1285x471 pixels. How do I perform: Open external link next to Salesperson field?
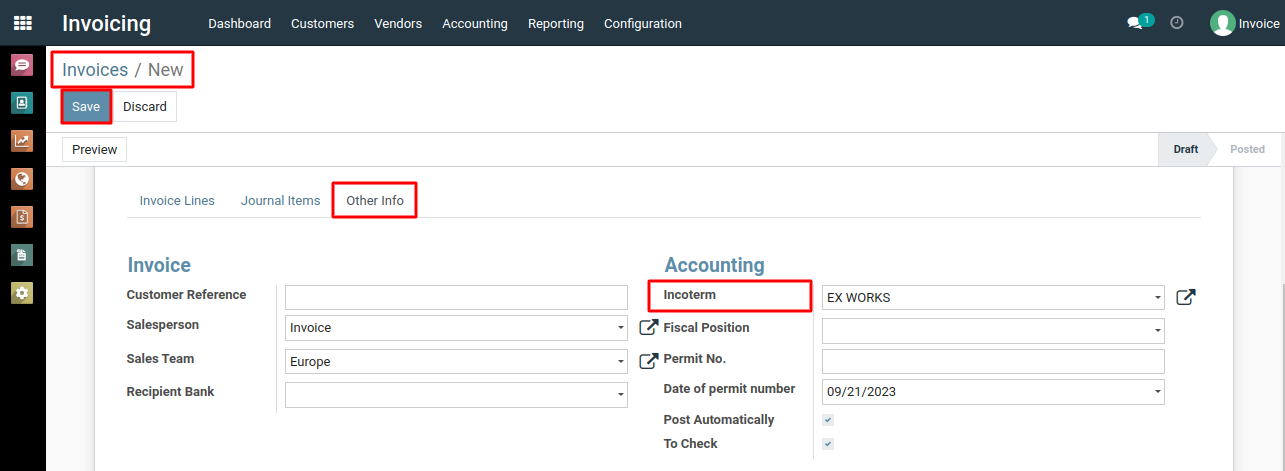[648, 327]
